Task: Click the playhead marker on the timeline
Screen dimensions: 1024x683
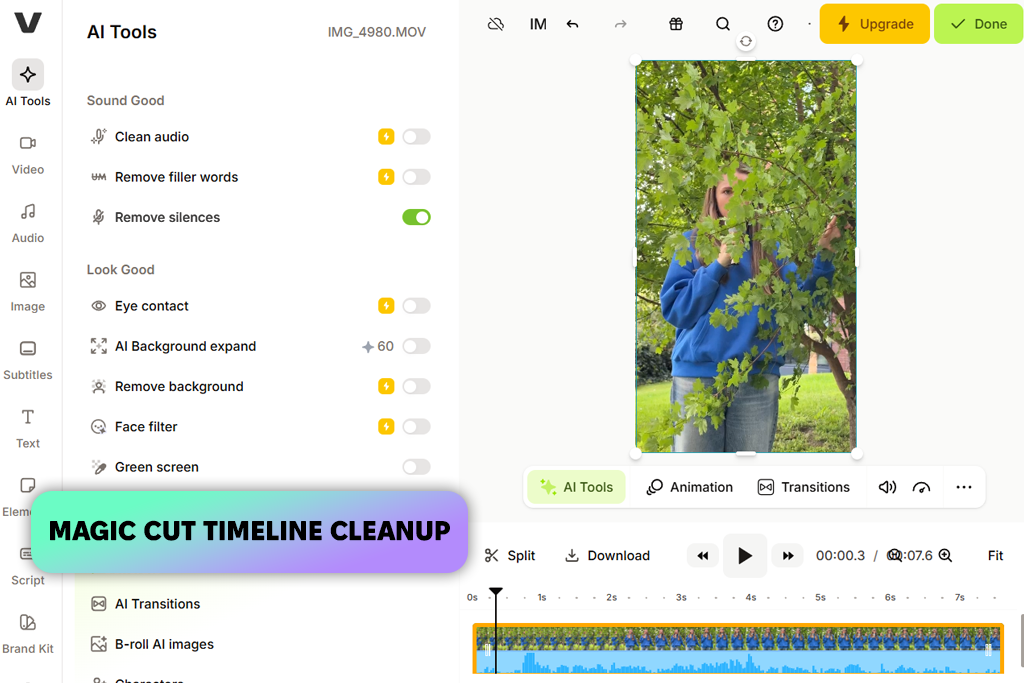Action: pos(496,592)
